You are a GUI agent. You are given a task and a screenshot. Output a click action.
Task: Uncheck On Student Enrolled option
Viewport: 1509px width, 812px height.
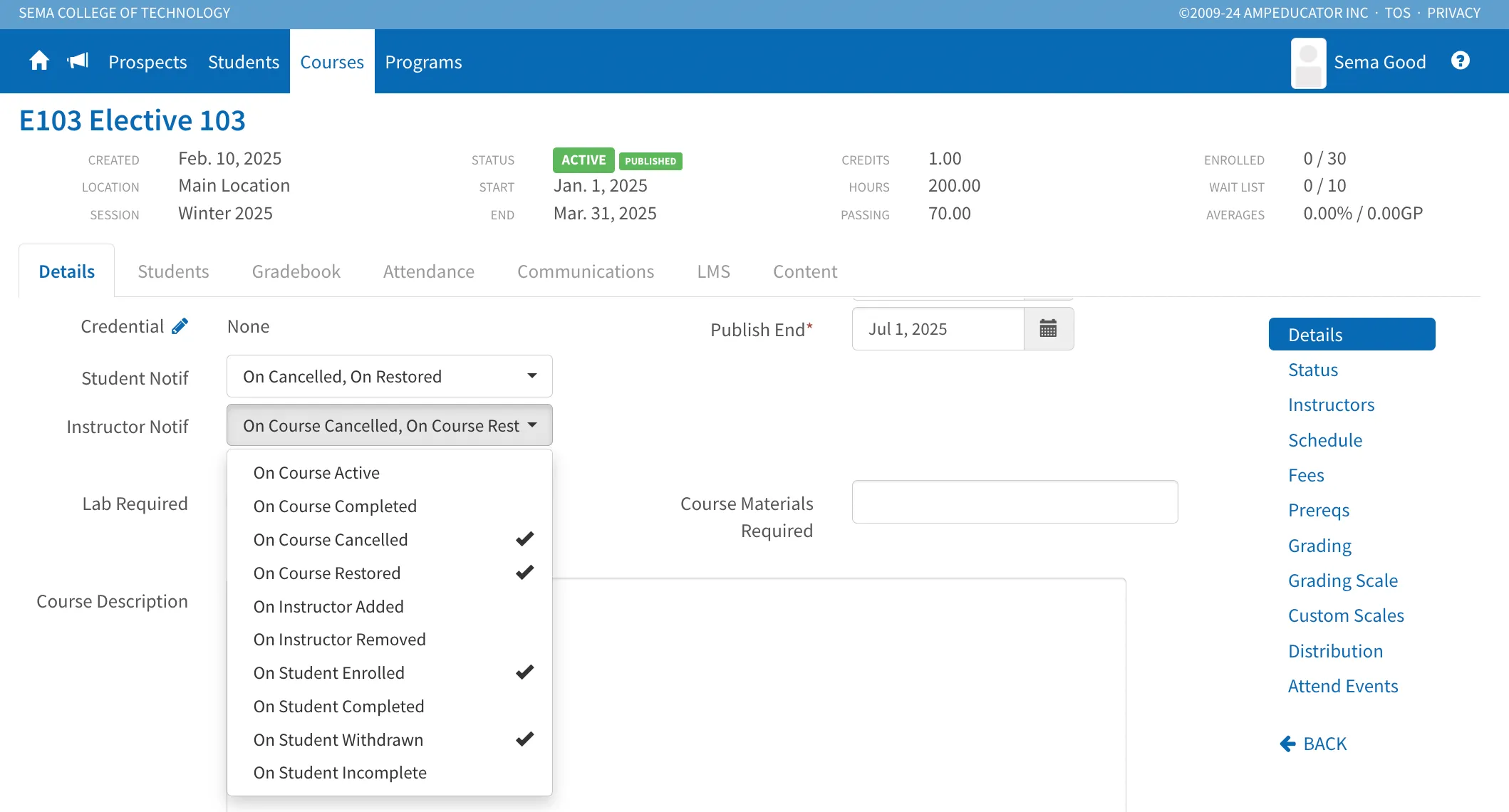click(x=389, y=673)
